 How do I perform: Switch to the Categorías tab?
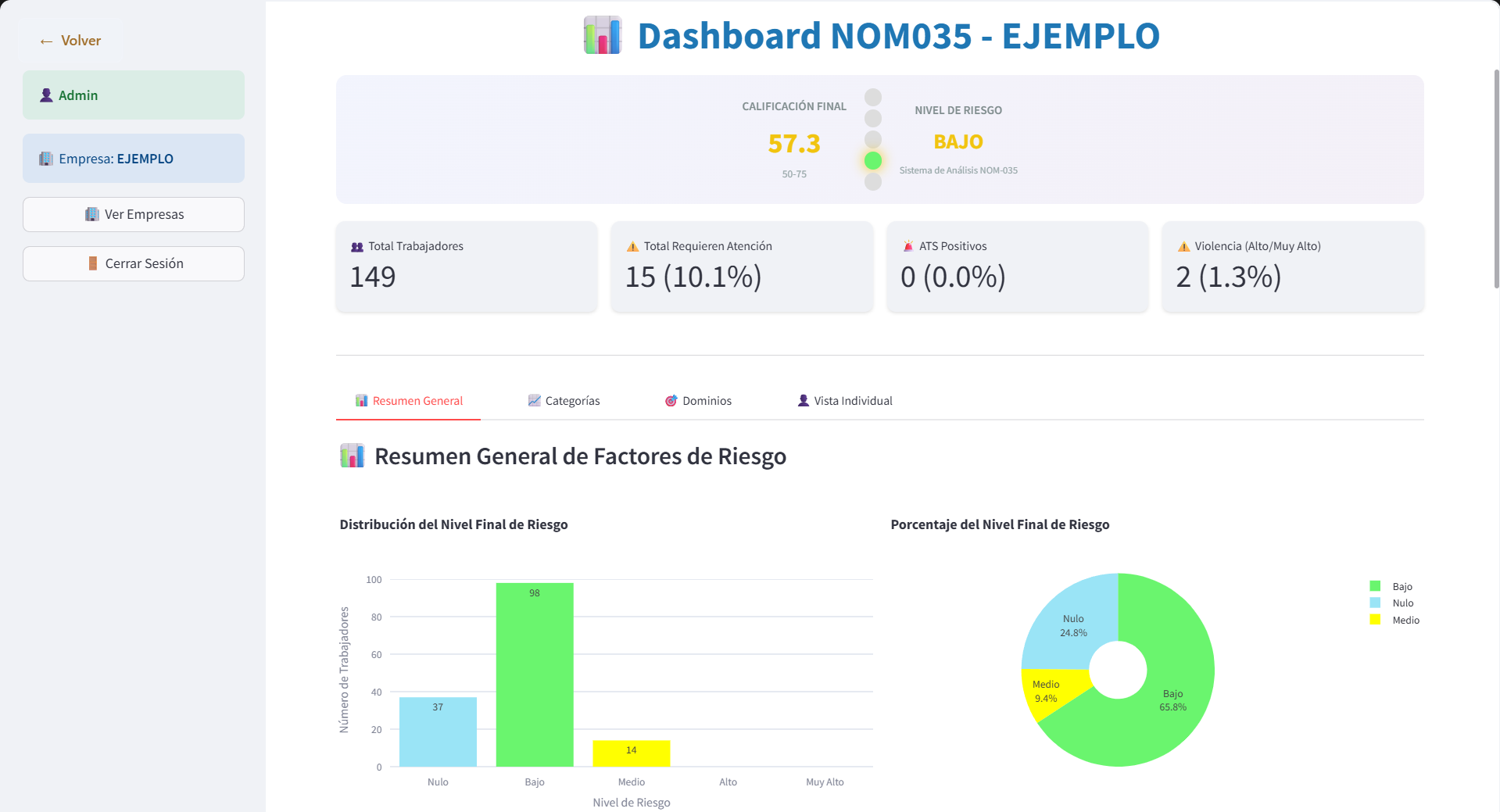pyautogui.click(x=564, y=401)
